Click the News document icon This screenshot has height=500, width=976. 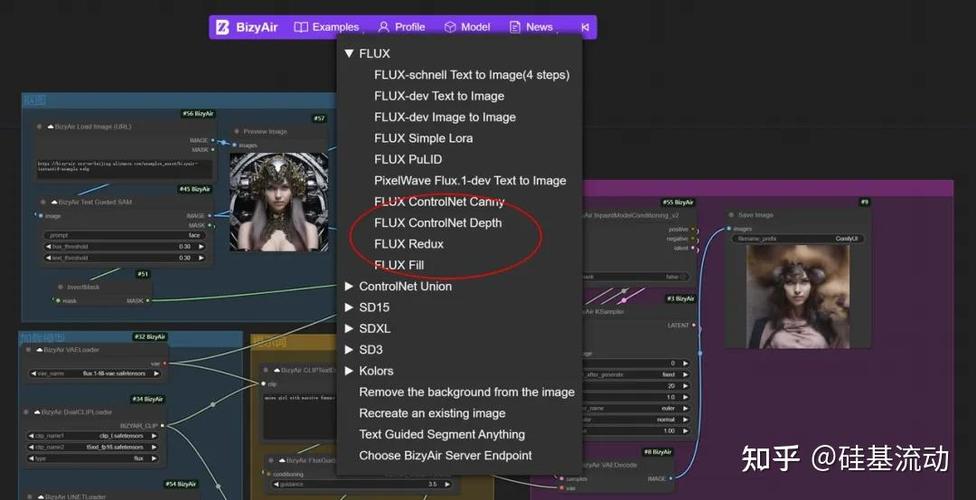tap(515, 27)
